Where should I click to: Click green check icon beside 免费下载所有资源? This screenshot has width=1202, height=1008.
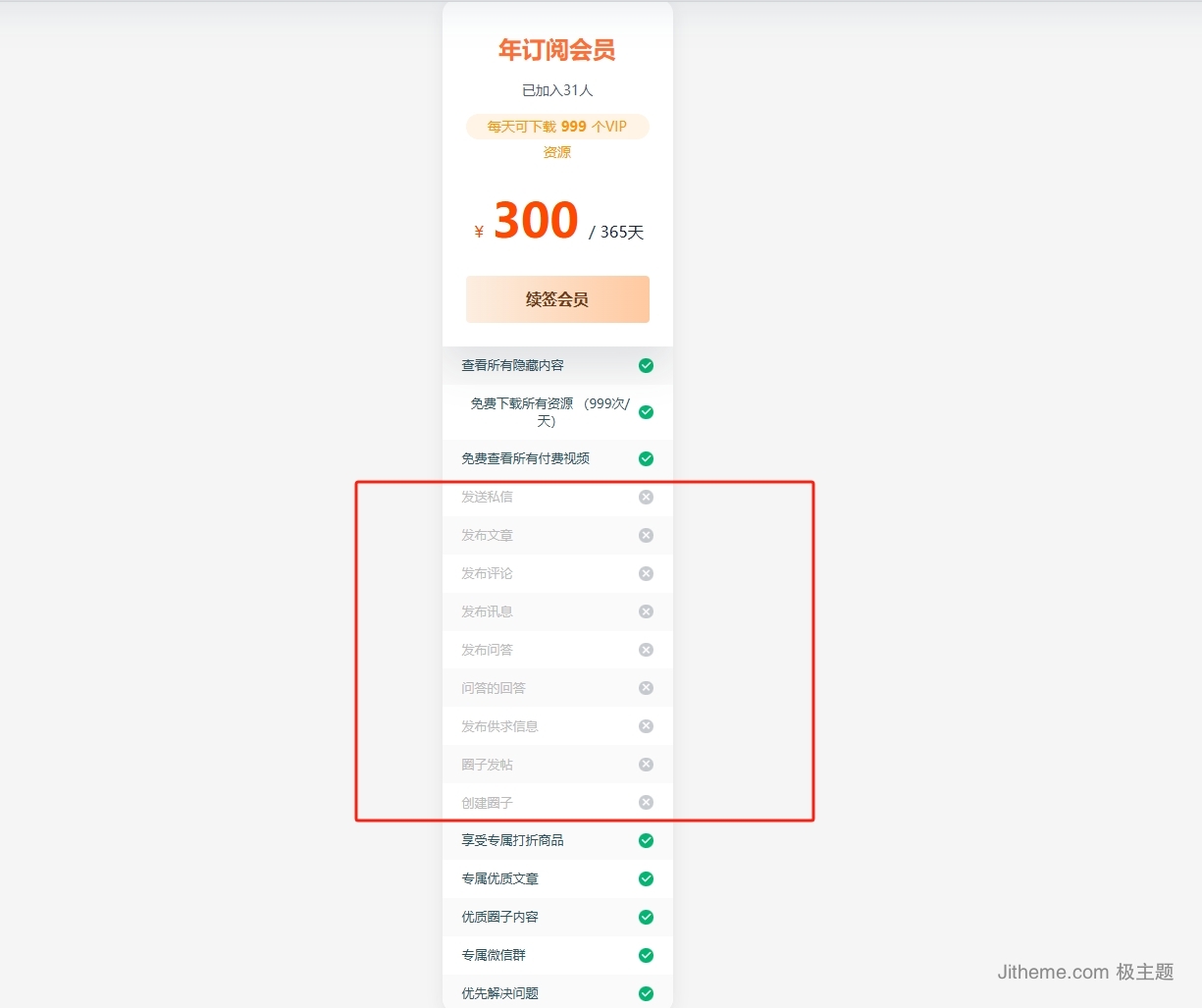(646, 412)
